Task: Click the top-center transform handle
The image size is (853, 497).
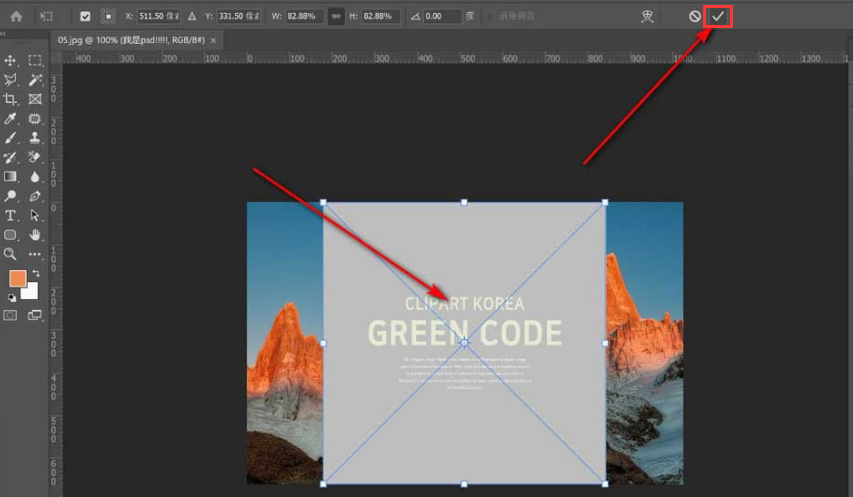Action: tap(464, 202)
